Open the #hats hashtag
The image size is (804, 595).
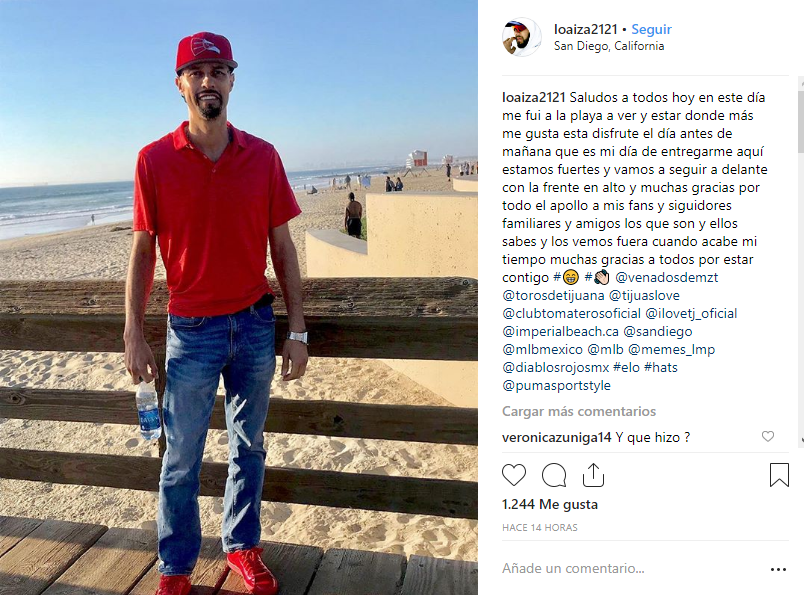660,367
